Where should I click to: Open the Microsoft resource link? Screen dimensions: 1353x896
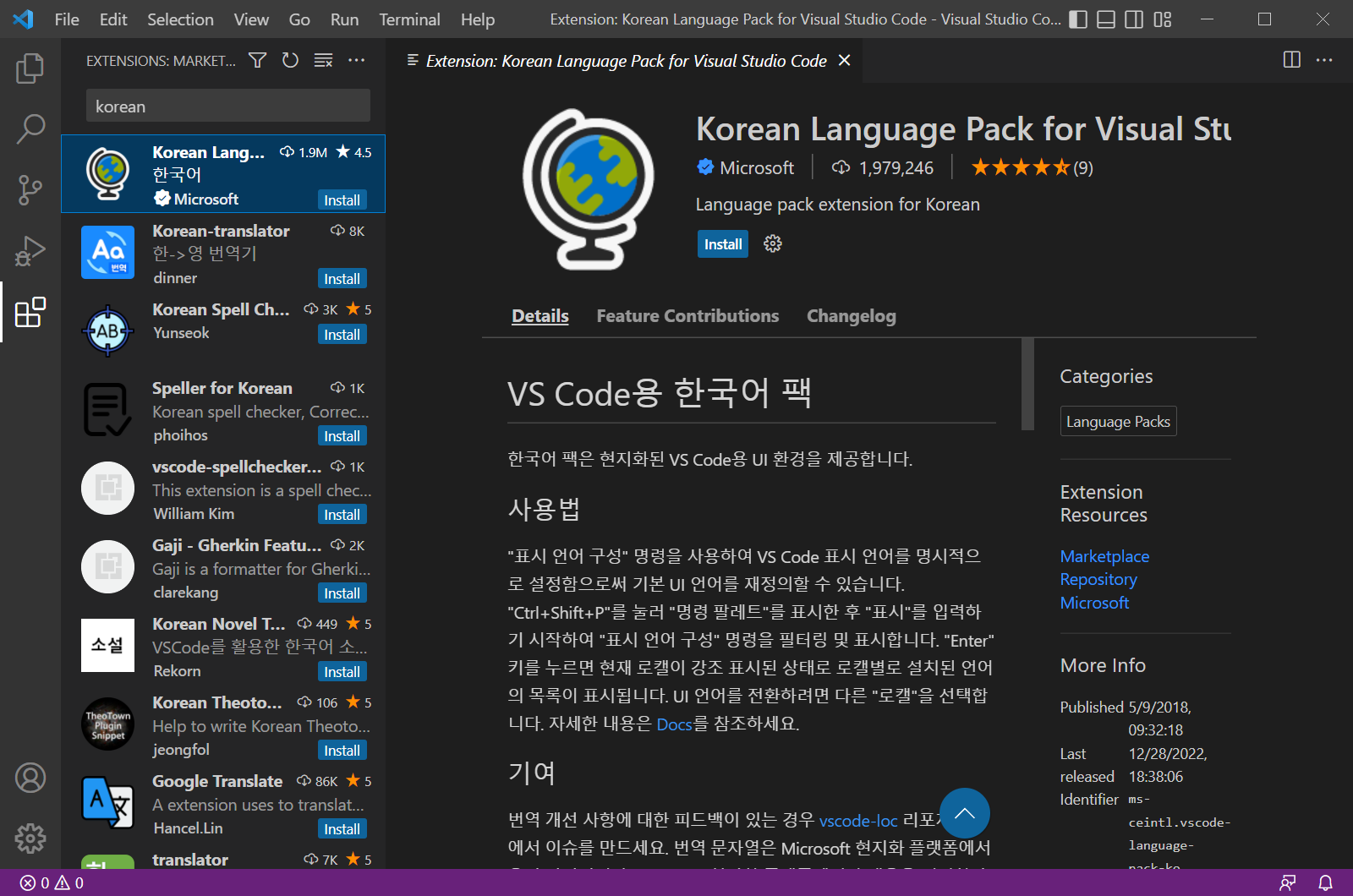(1094, 603)
